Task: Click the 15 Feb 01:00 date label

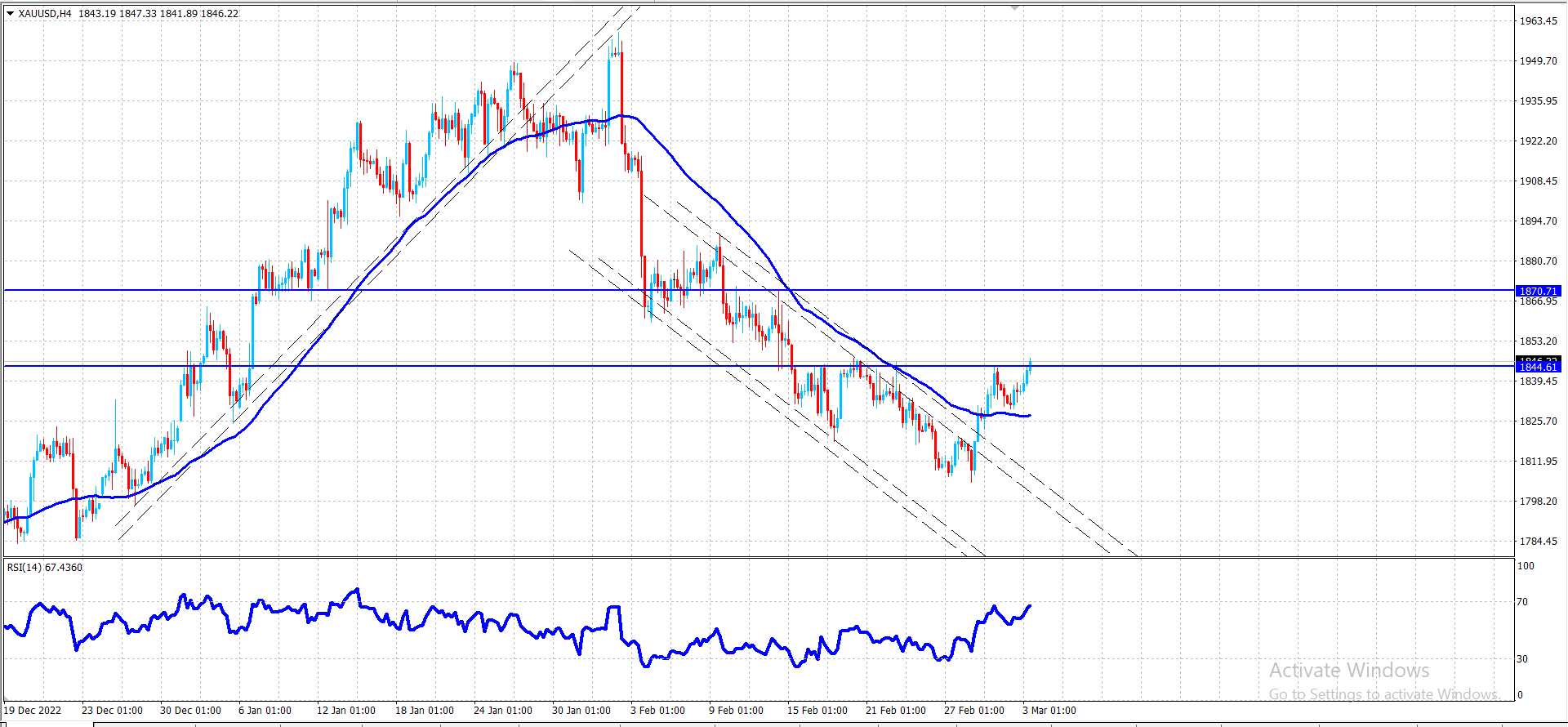Action: pyautogui.click(x=817, y=710)
